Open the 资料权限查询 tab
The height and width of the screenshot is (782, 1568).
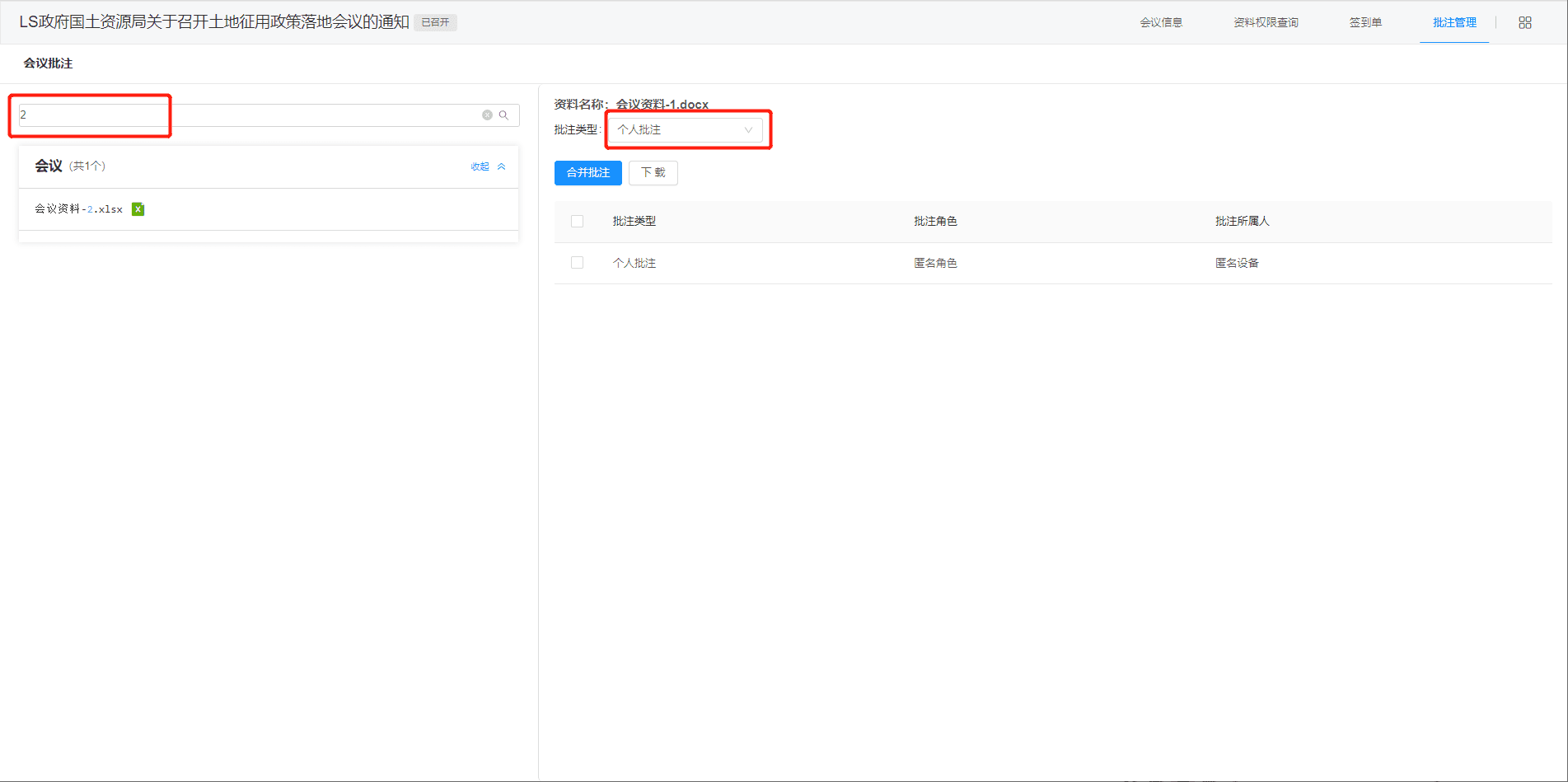coord(1266,22)
